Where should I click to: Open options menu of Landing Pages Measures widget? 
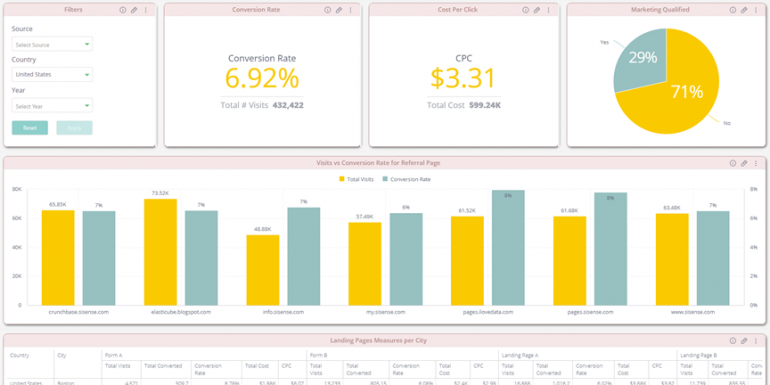coord(756,340)
